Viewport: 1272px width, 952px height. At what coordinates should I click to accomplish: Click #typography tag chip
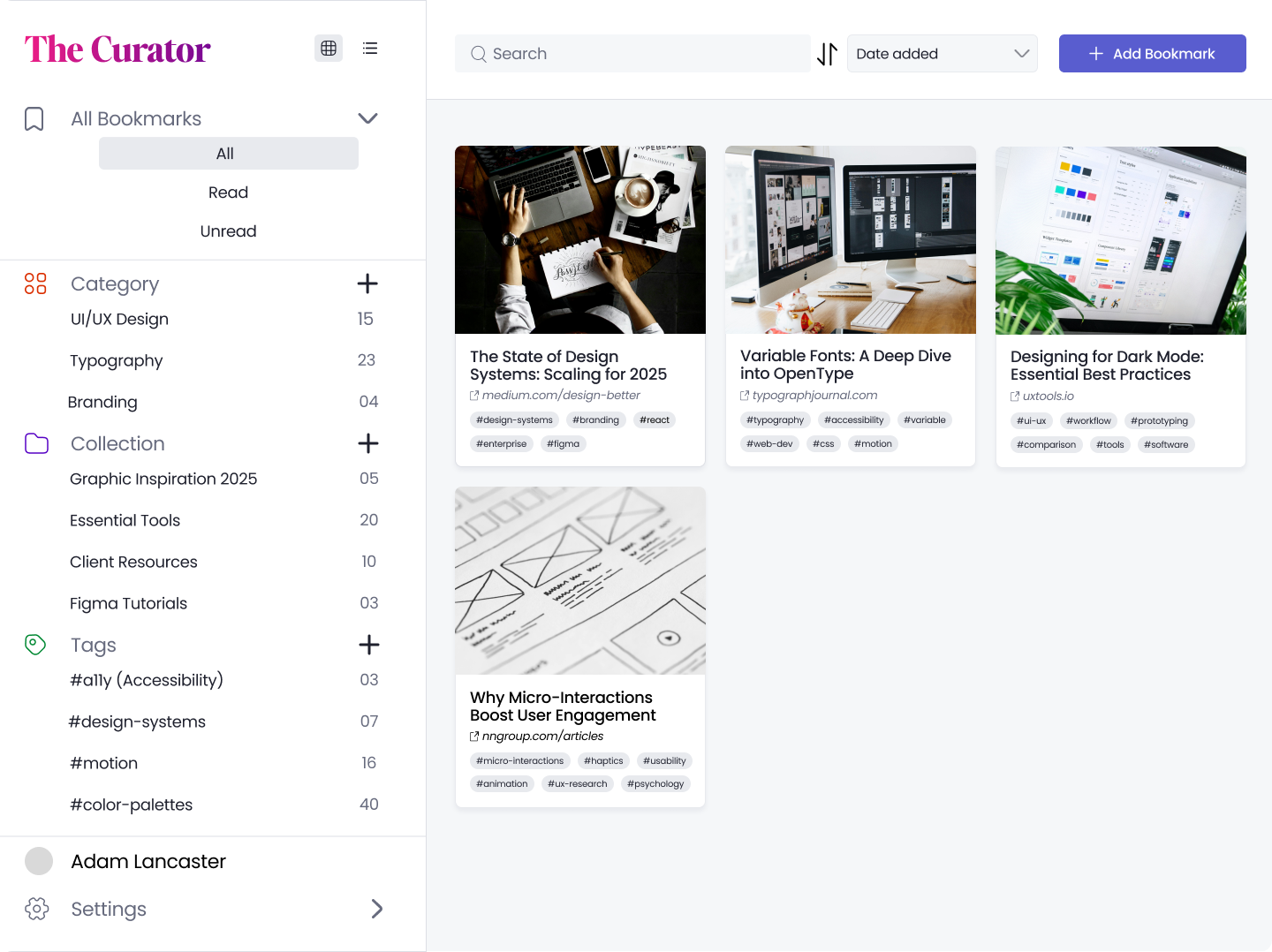click(775, 420)
